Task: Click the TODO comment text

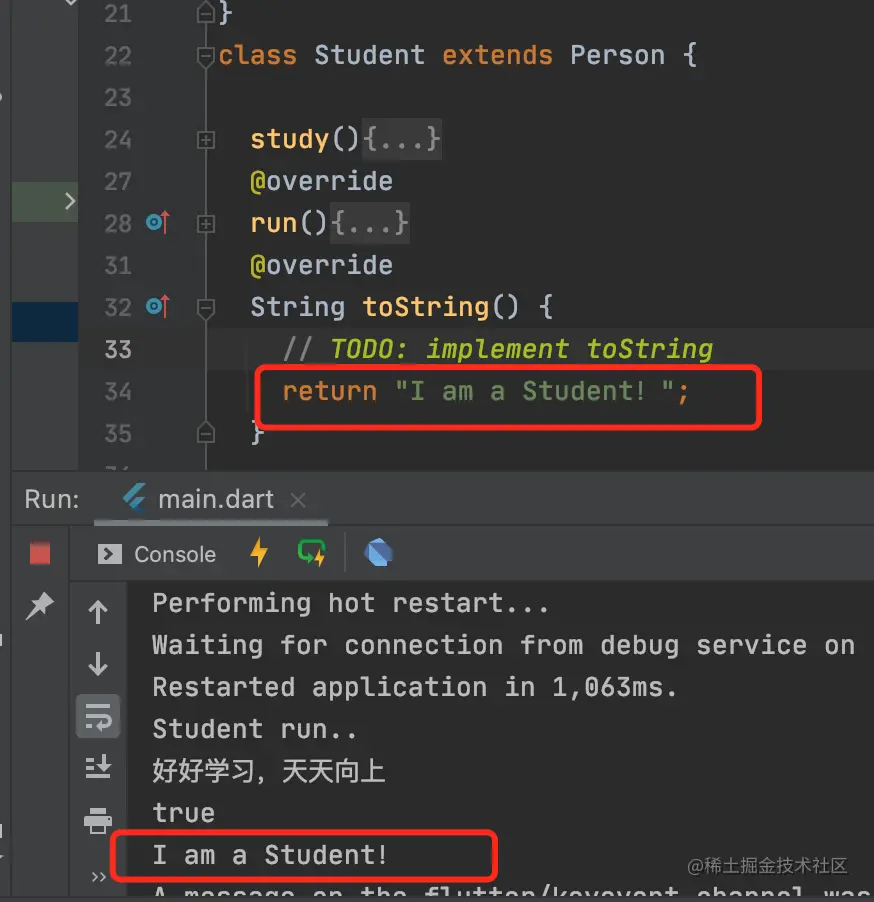Action: 521,349
